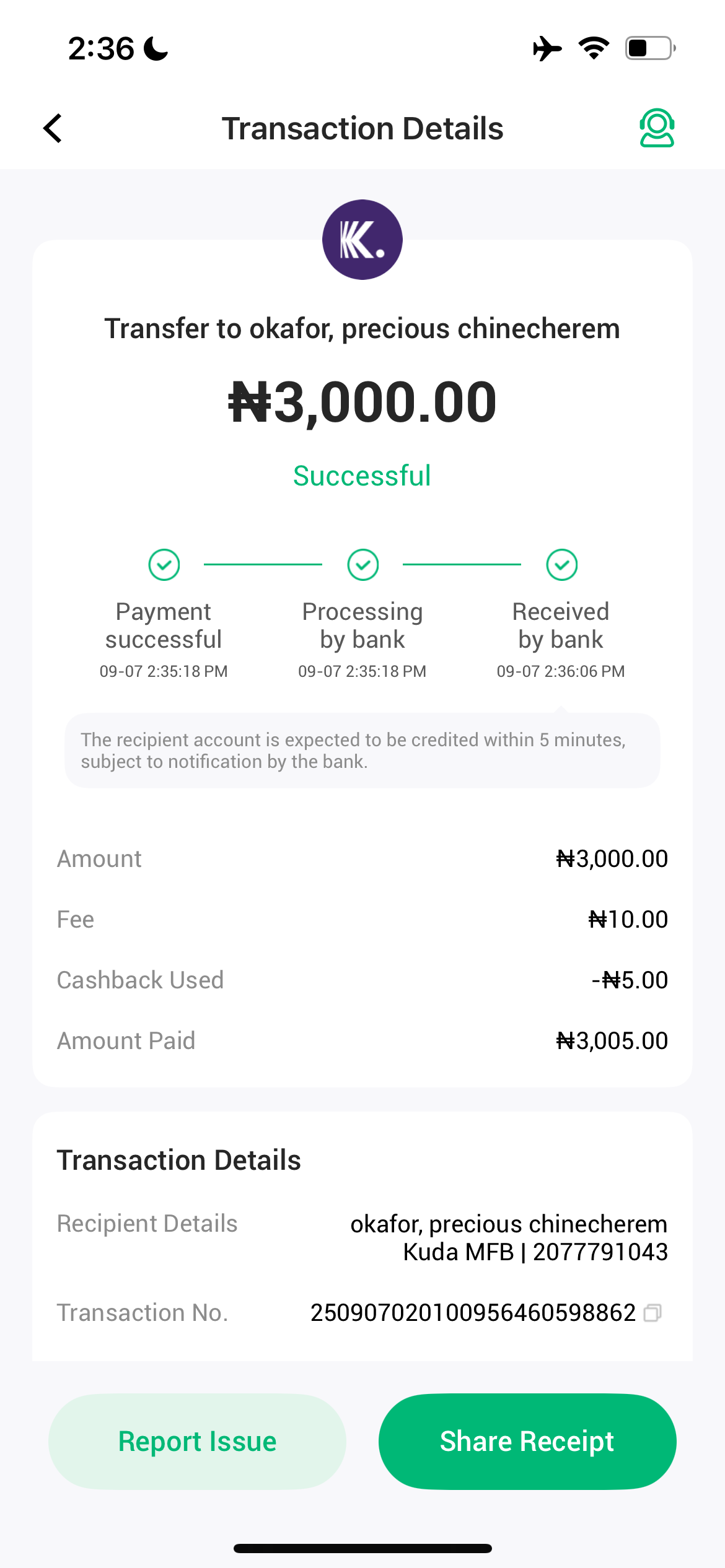Screen dimensions: 725x1568
Task: Tap the Do Not Disturb moon icon
Action: 156,48
